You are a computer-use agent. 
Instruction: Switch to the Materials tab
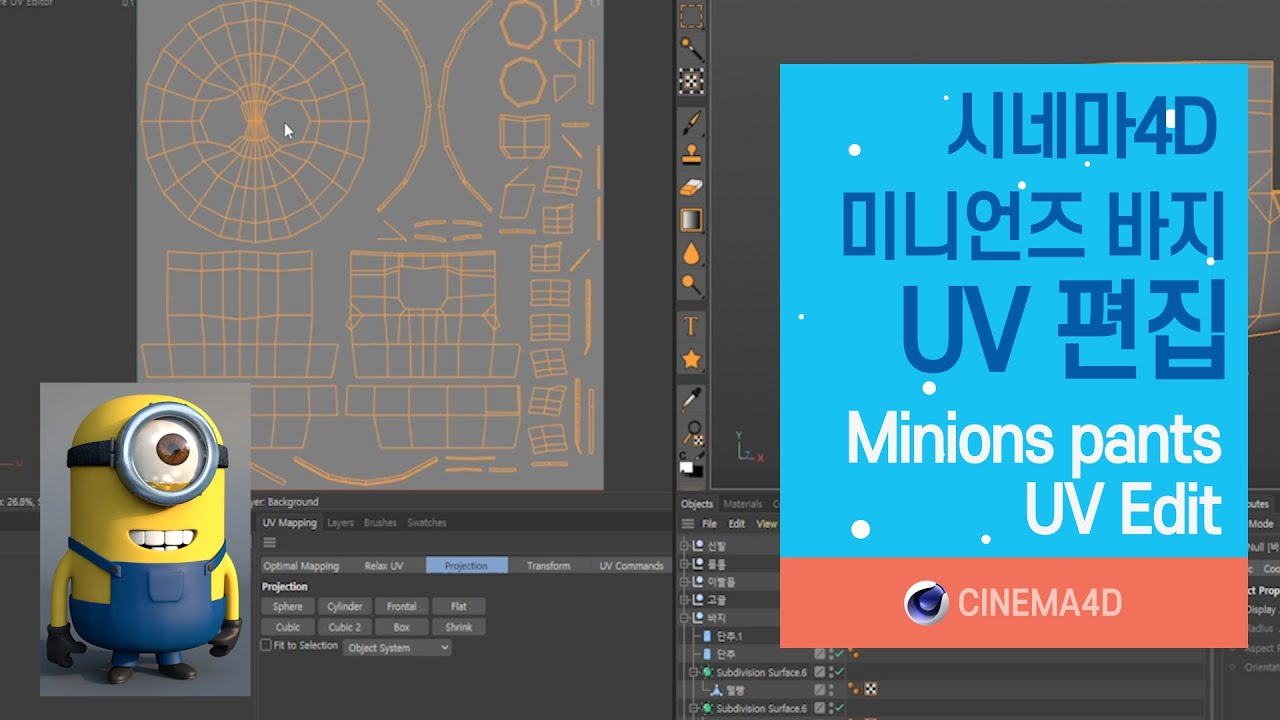[742, 504]
